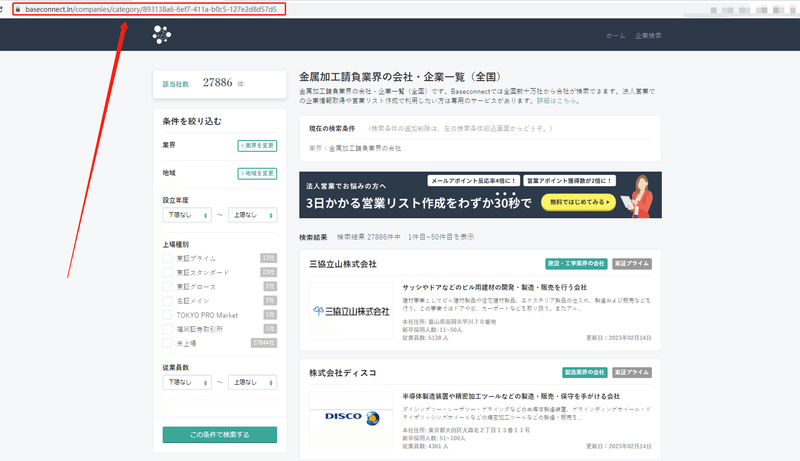Click the 建設・工事業界の会社 tag
Screen dimensions: 800x461
click(576, 264)
